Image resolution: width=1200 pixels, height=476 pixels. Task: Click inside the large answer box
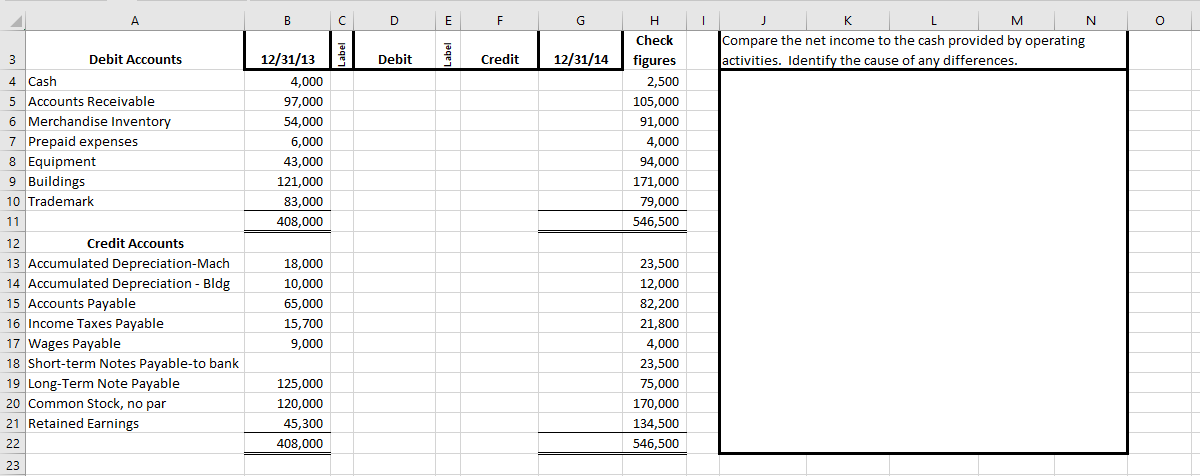(923, 261)
